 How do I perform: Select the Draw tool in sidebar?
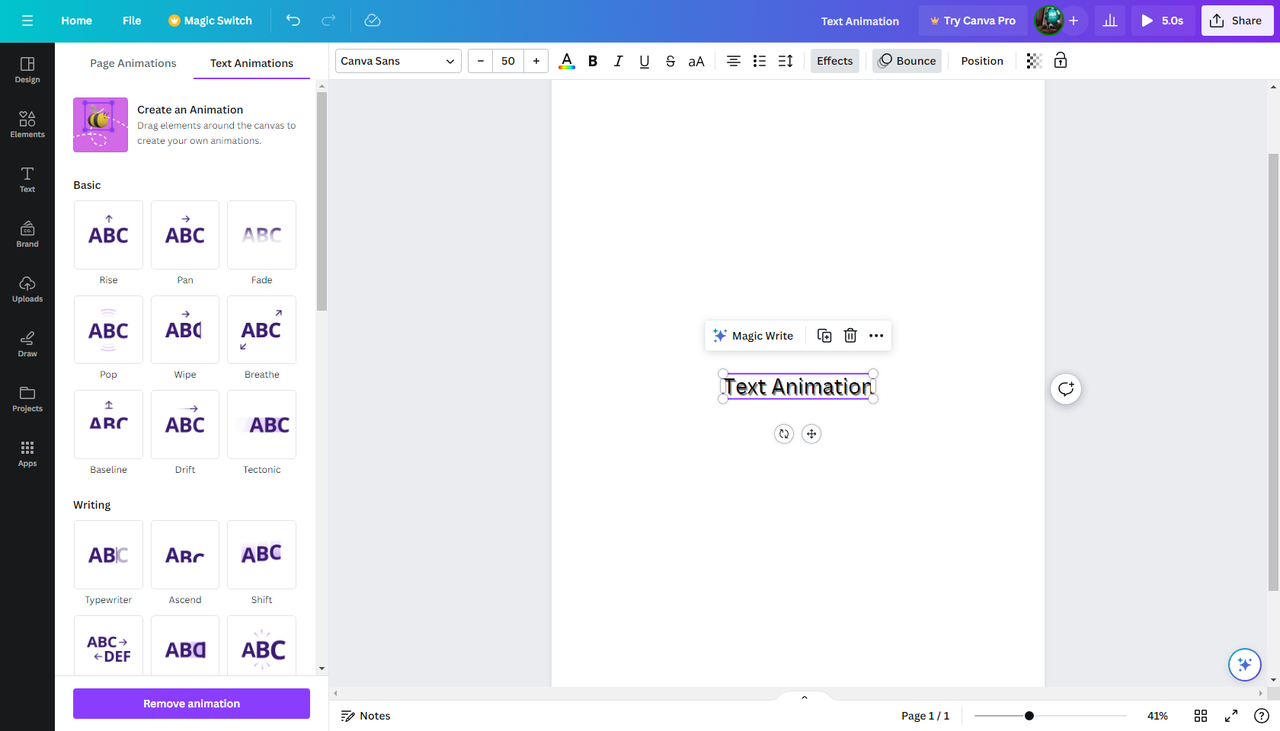(x=27, y=344)
